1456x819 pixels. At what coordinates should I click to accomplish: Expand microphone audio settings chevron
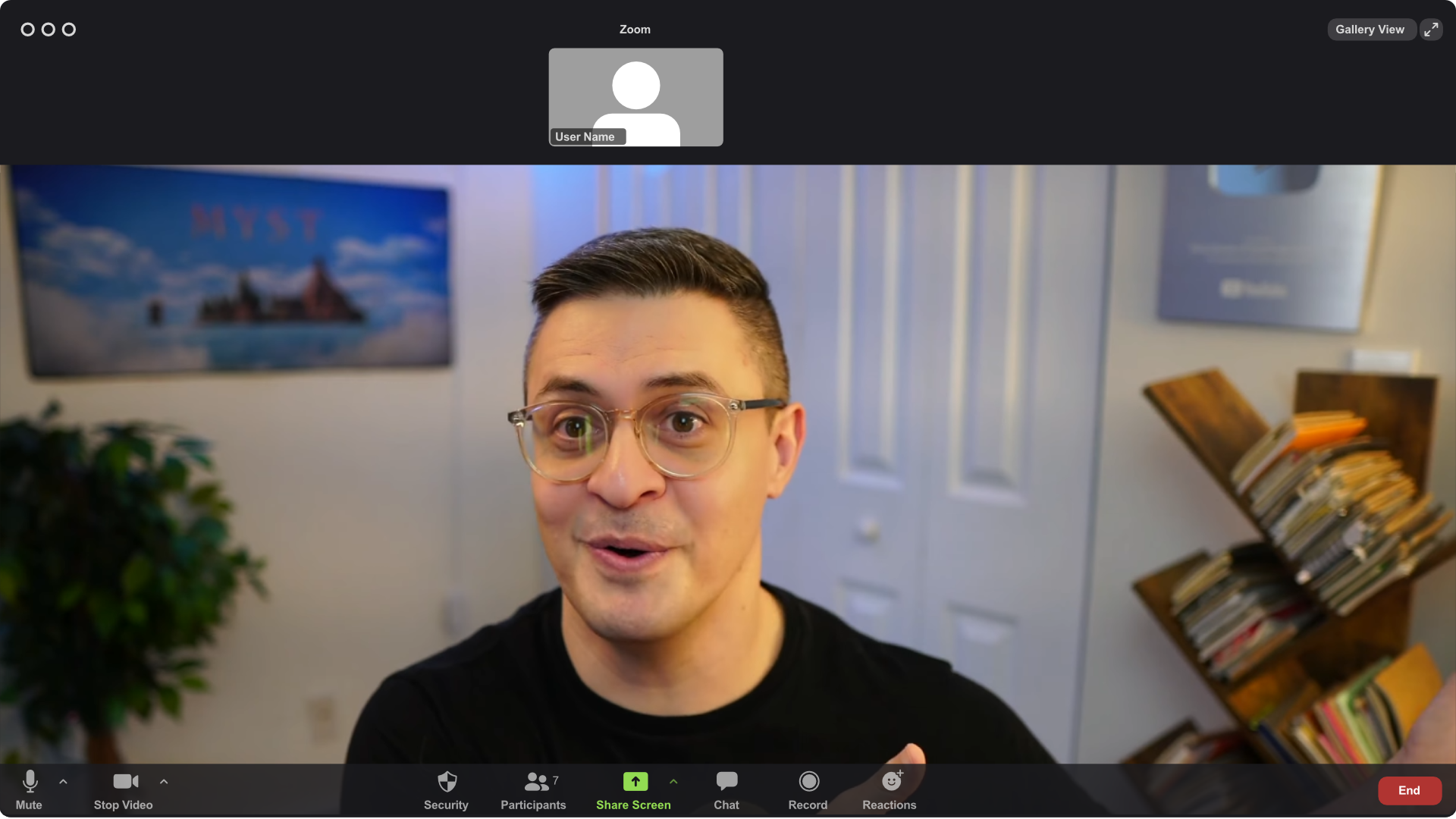[63, 782]
